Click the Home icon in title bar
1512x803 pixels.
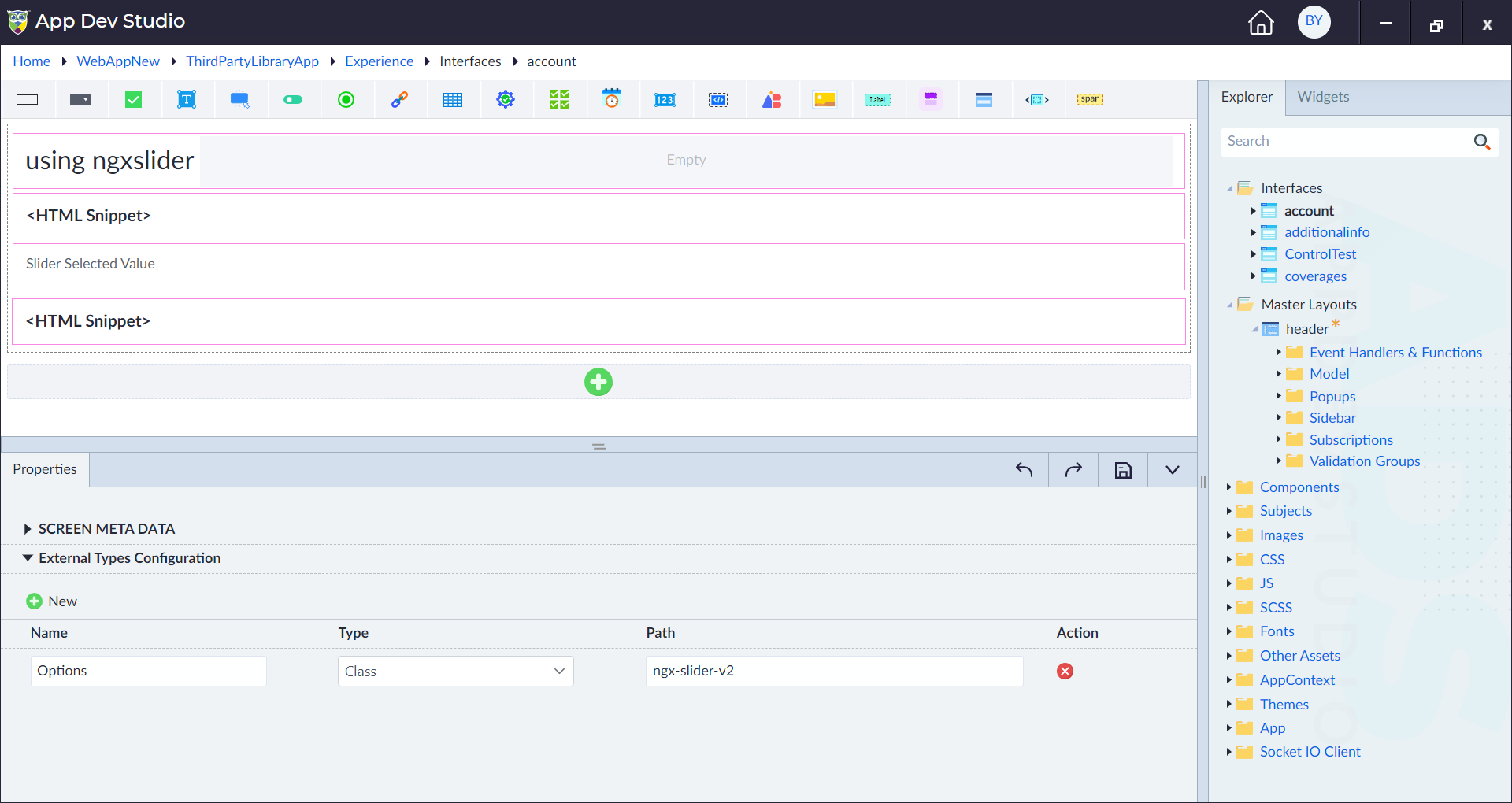coord(1261,22)
